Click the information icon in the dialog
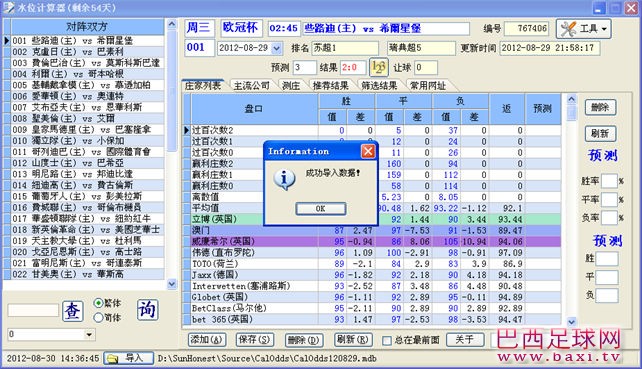This screenshot has width=642, height=369. click(x=284, y=179)
